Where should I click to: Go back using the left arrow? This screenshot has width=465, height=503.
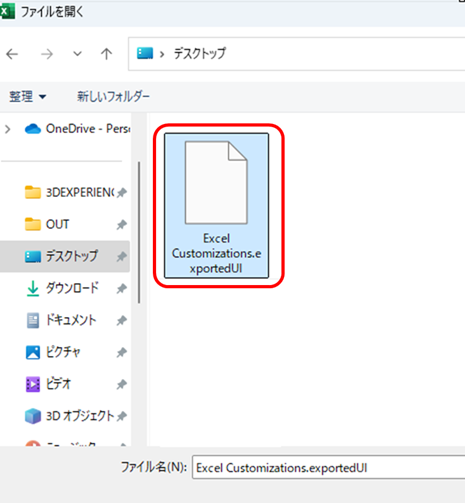[12, 54]
